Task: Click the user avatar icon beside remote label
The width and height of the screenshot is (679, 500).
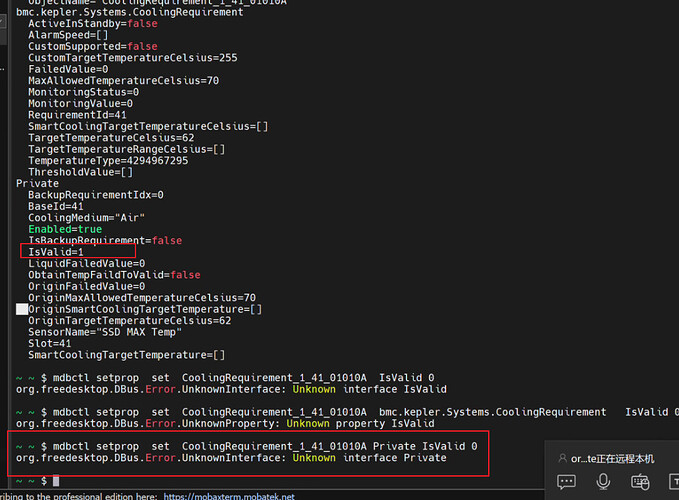Action: (x=562, y=458)
